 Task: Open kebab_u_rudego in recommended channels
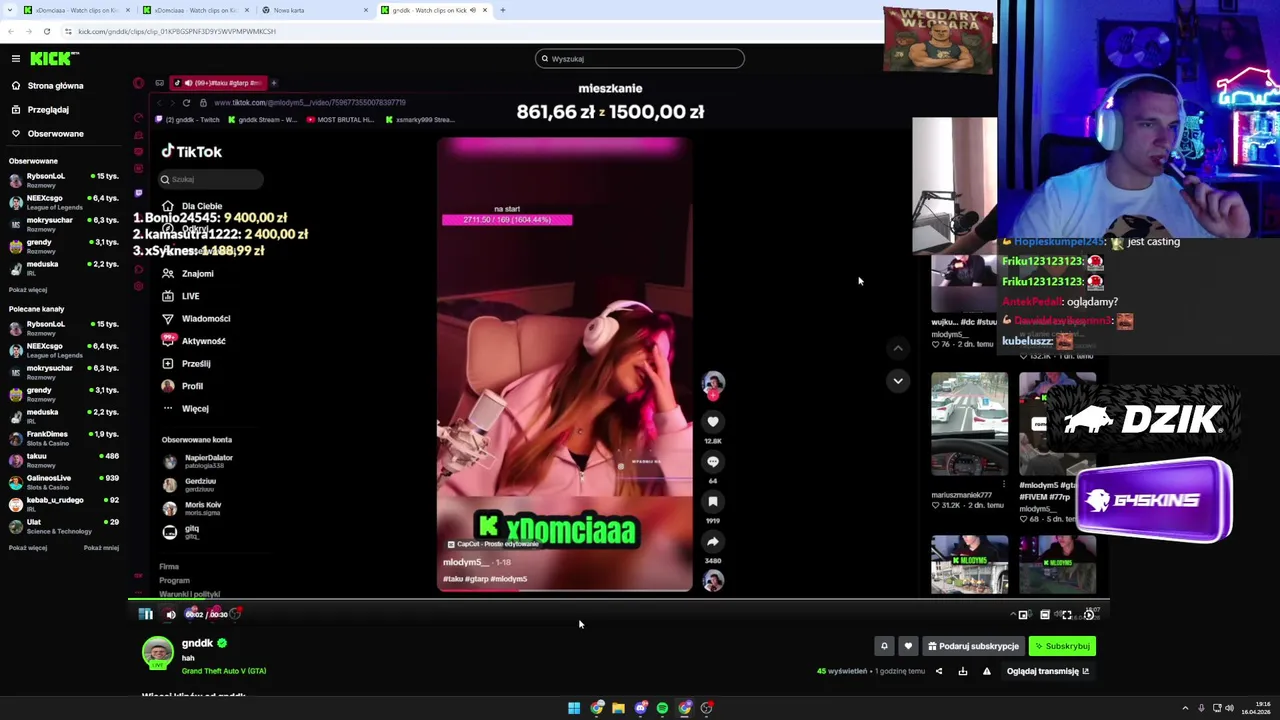click(65, 504)
